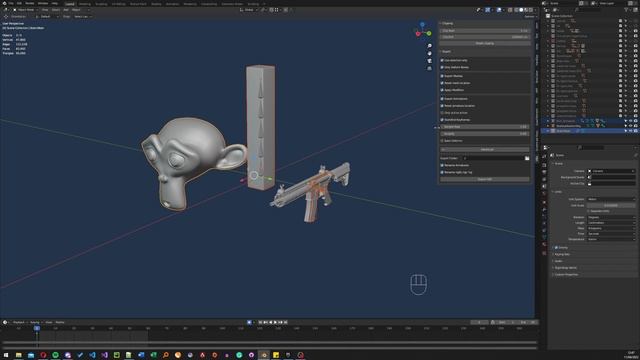Click the Clip Start value slider

(x=485, y=31)
